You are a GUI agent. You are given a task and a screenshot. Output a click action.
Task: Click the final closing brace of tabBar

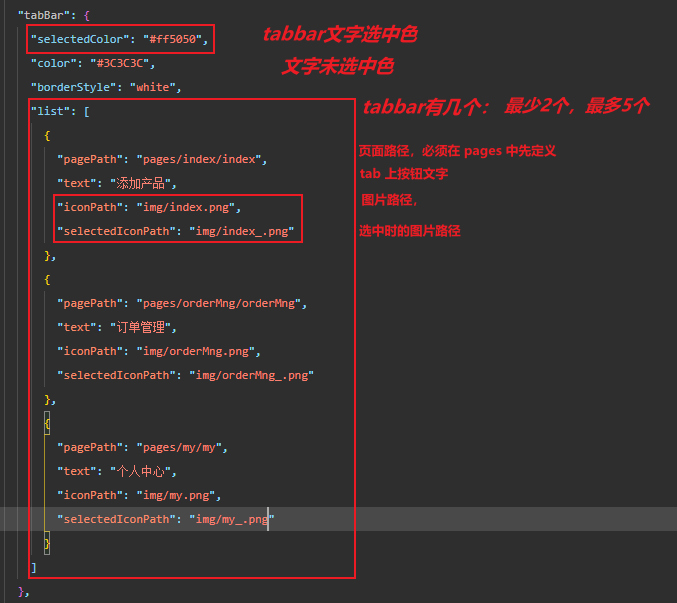pos(21,591)
